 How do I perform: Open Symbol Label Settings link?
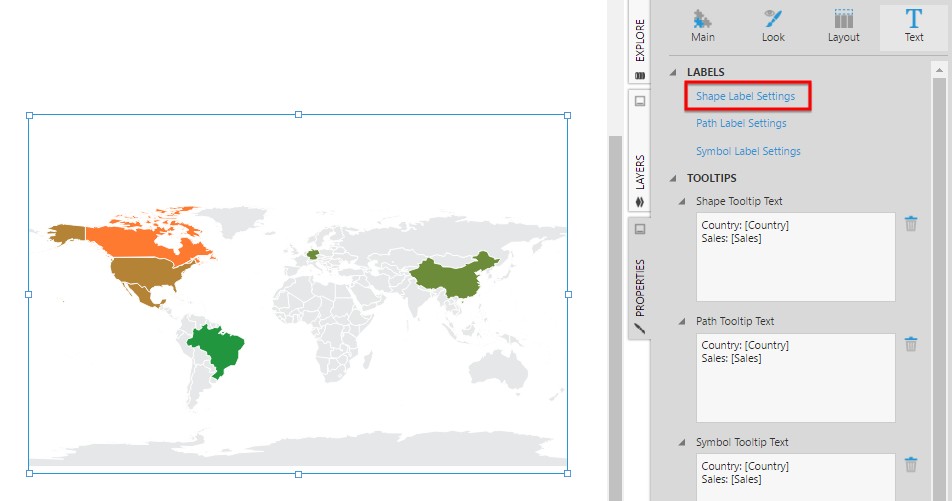point(748,152)
